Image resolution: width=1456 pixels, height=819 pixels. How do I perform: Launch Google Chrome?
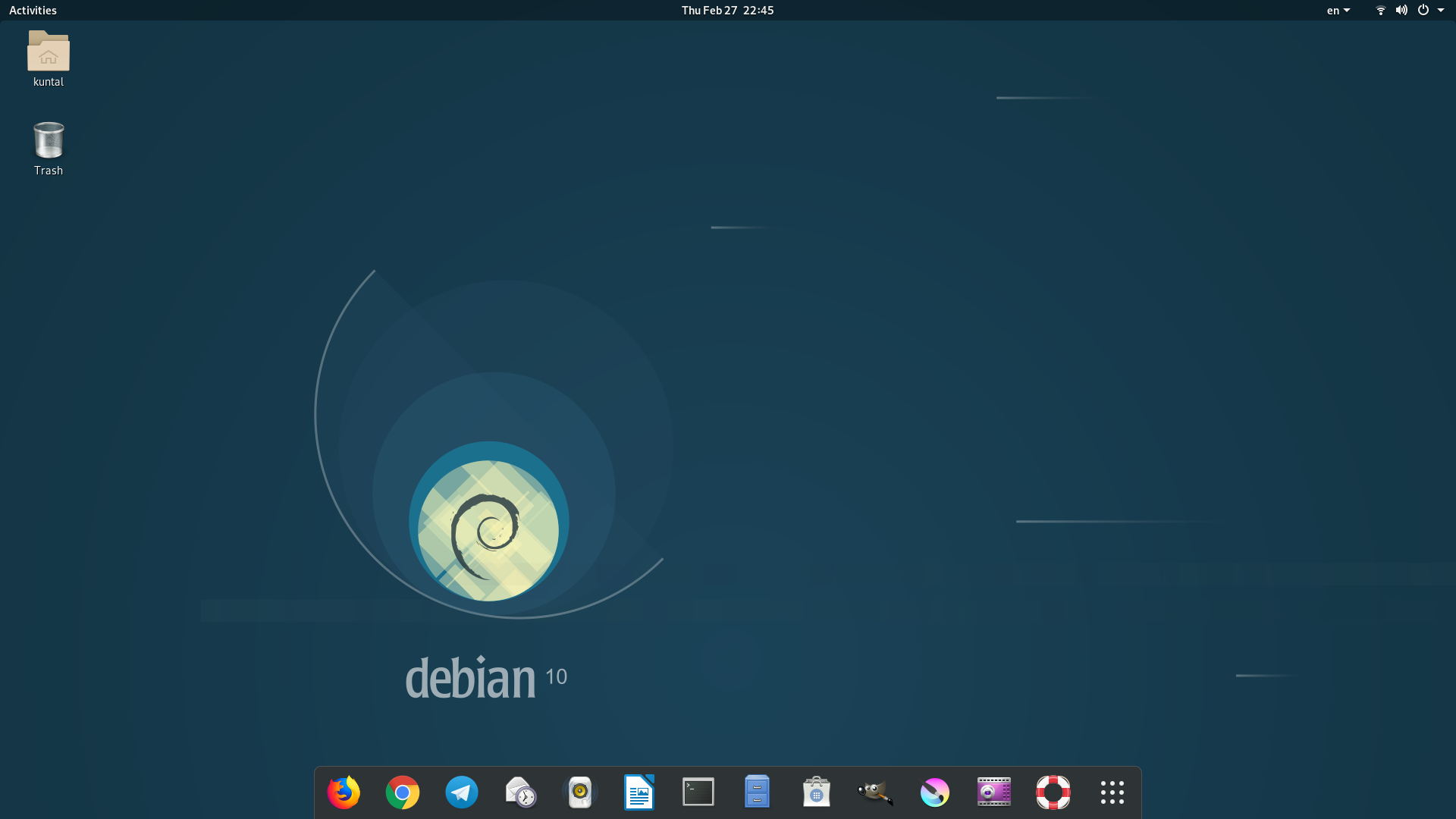[403, 792]
